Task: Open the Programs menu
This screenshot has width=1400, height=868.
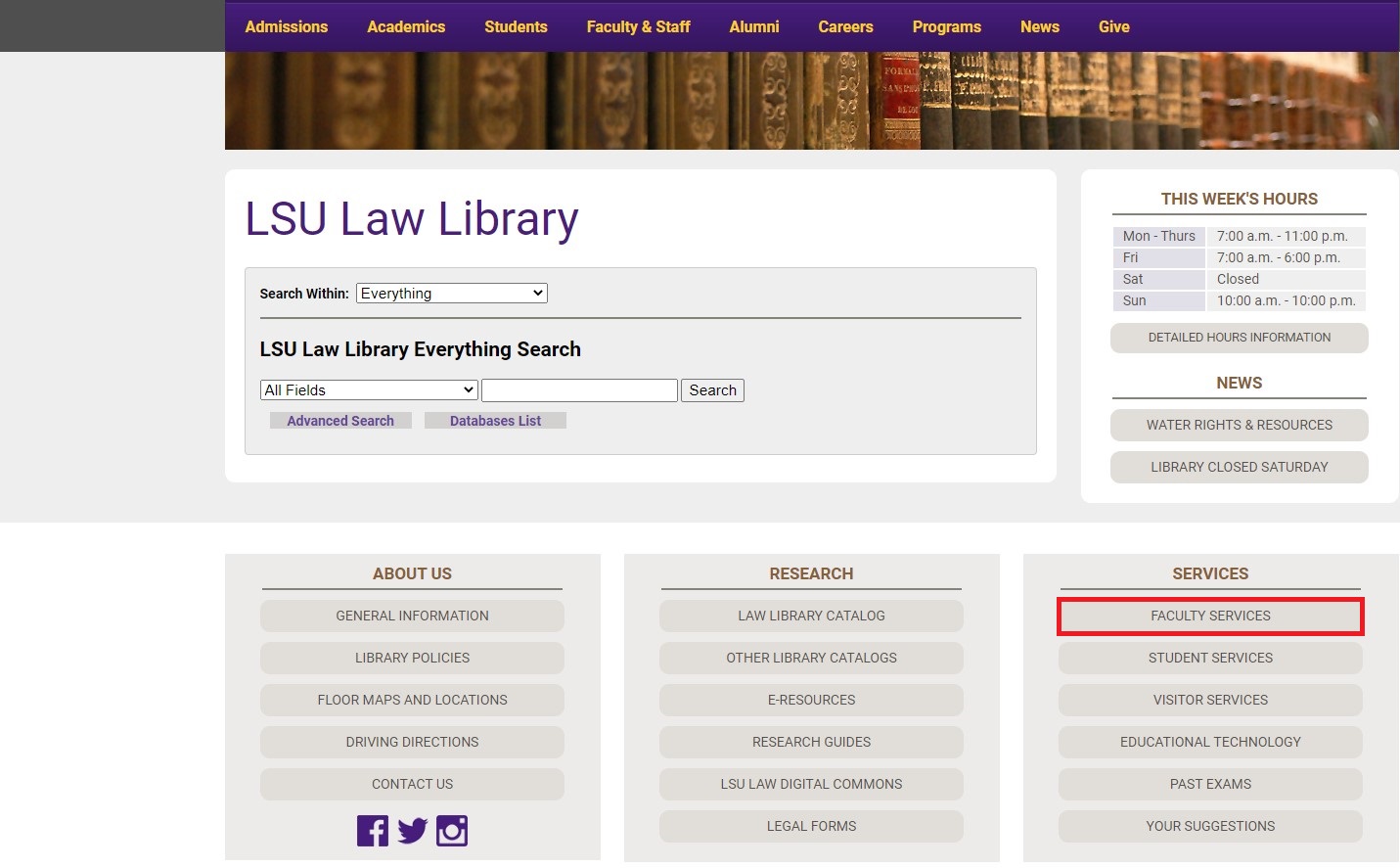Action: point(946,26)
